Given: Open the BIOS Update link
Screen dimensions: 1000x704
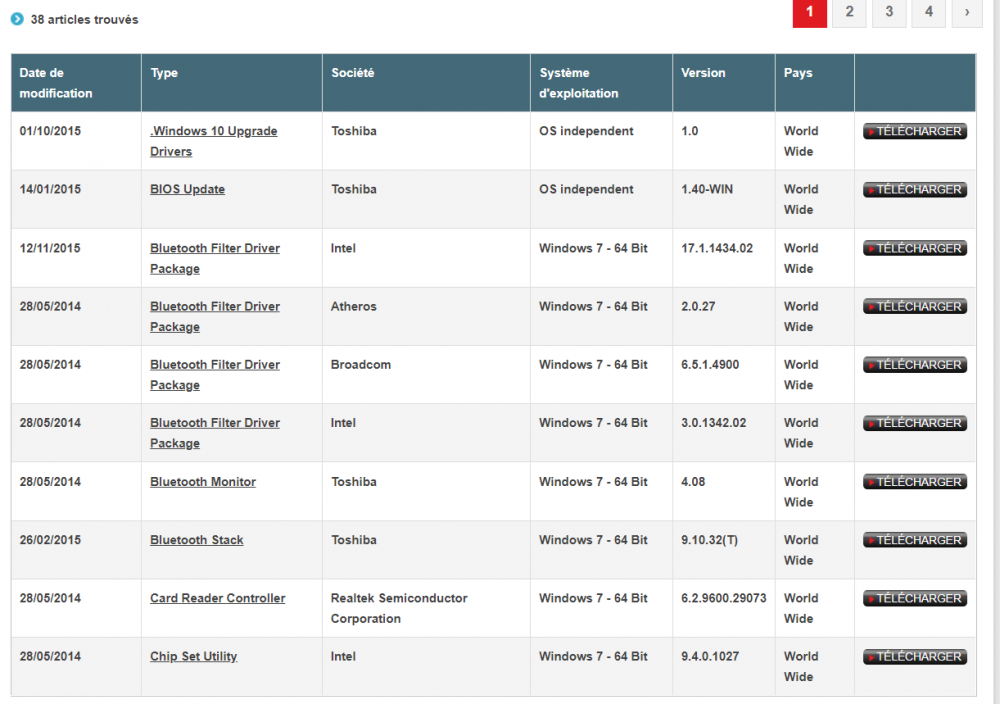Looking at the screenshot, I should click(188, 189).
